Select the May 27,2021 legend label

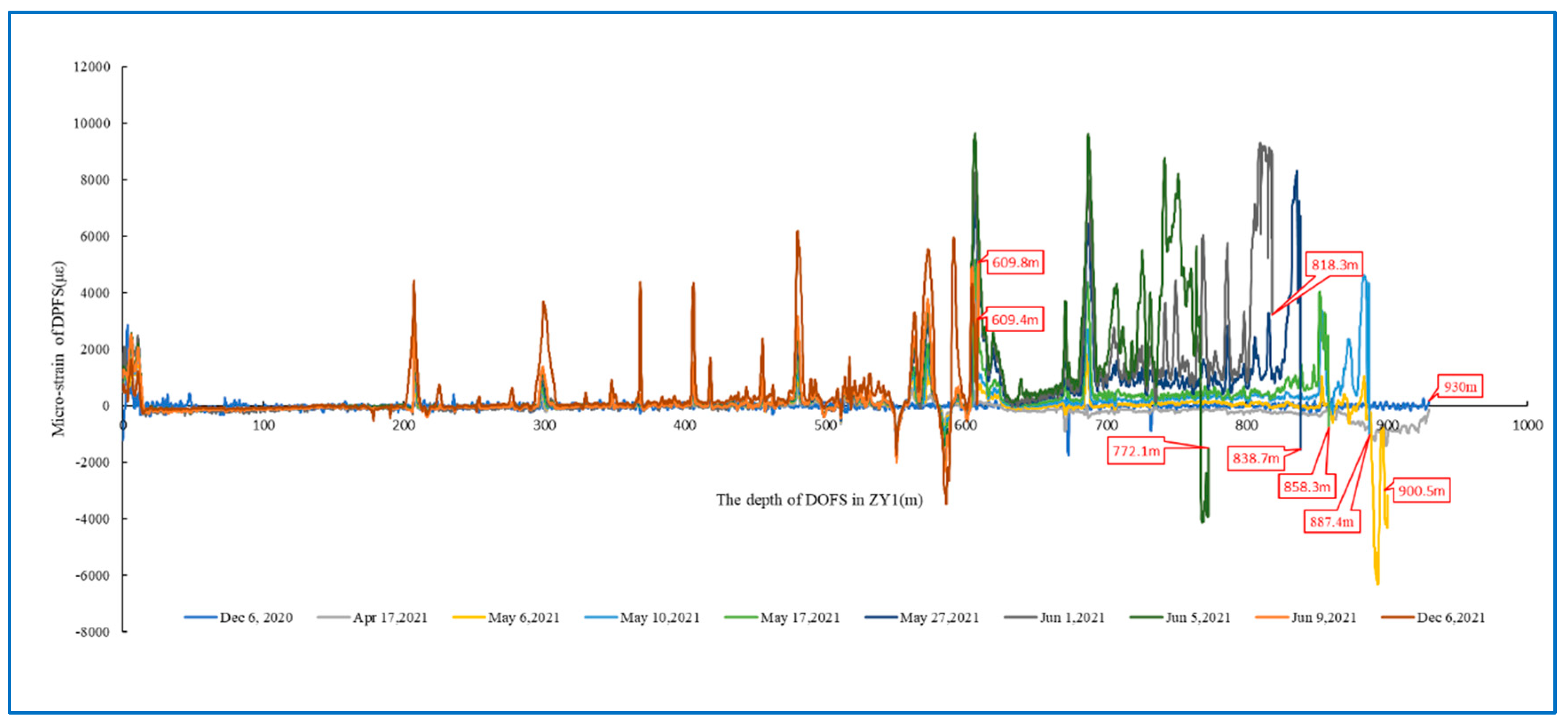pos(939,618)
